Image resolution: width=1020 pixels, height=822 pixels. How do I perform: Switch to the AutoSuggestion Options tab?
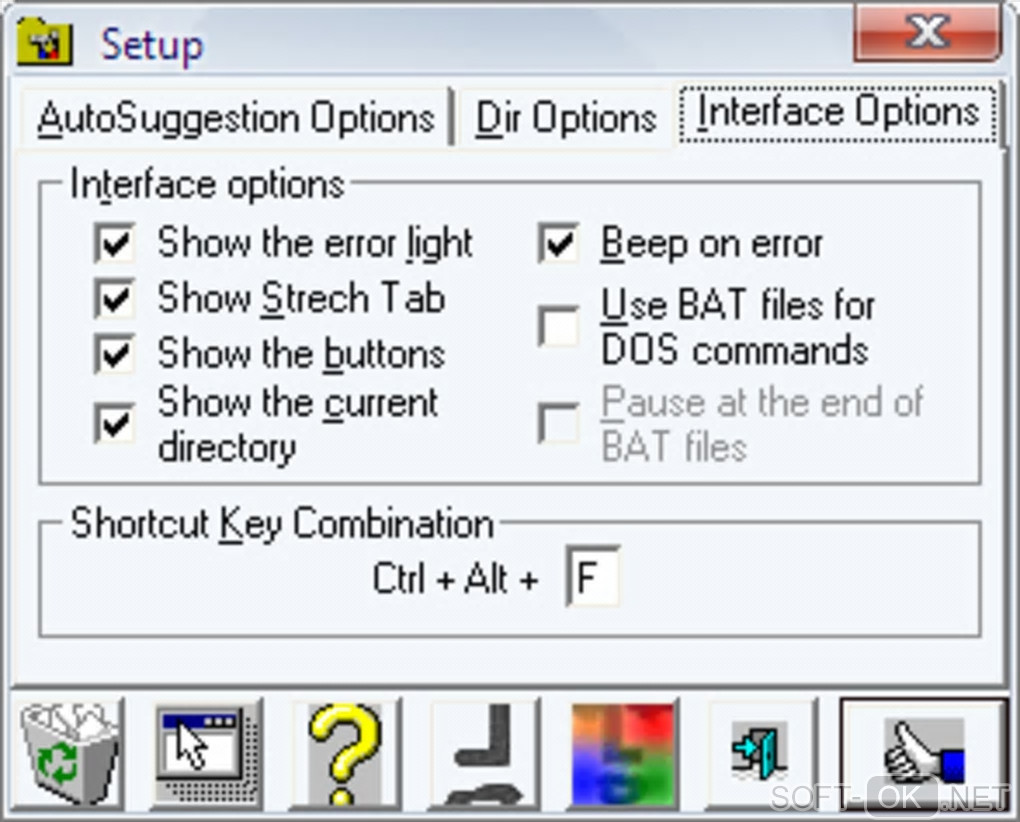click(236, 118)
